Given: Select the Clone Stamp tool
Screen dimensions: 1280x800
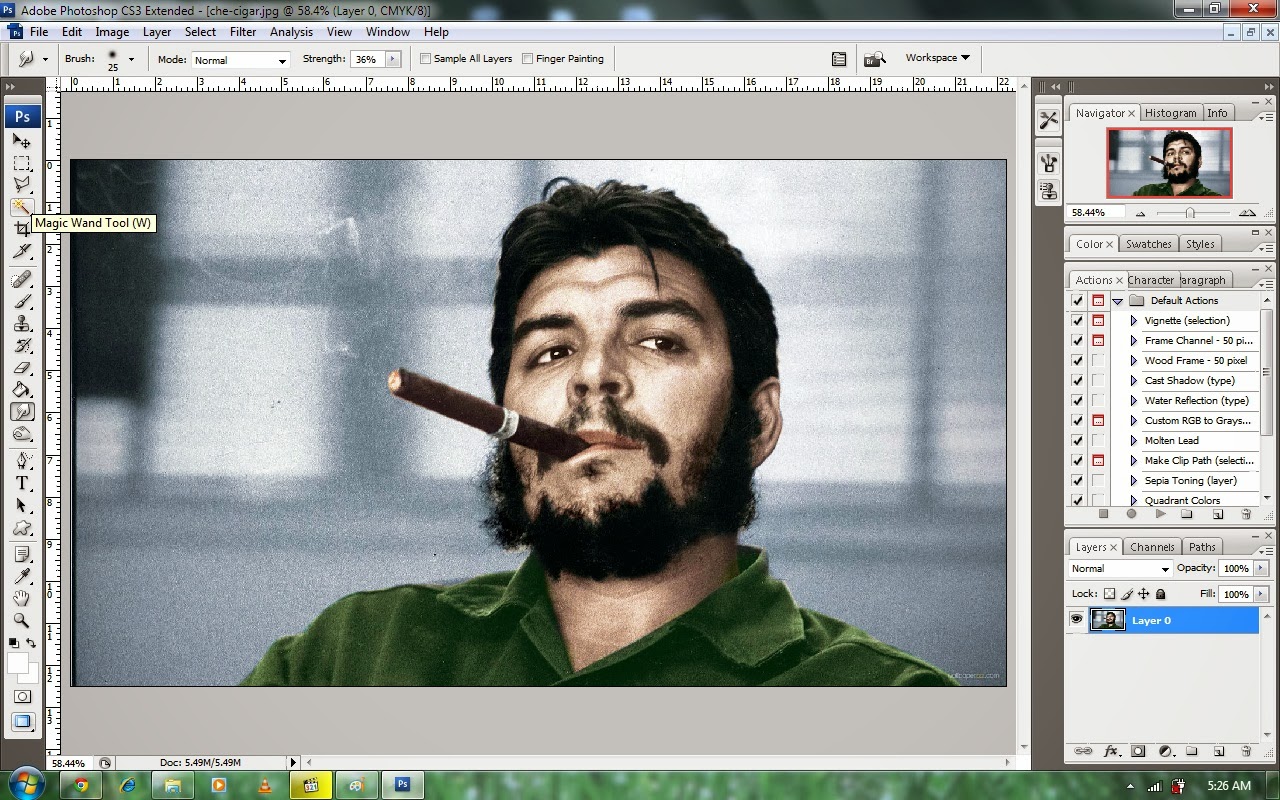Looking at the screenshot, I should tap(22, 323).
